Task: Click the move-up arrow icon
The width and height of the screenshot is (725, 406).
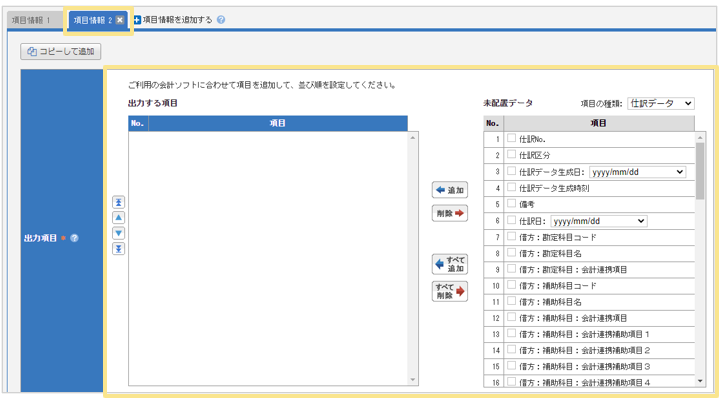Action: coord(118,217)
